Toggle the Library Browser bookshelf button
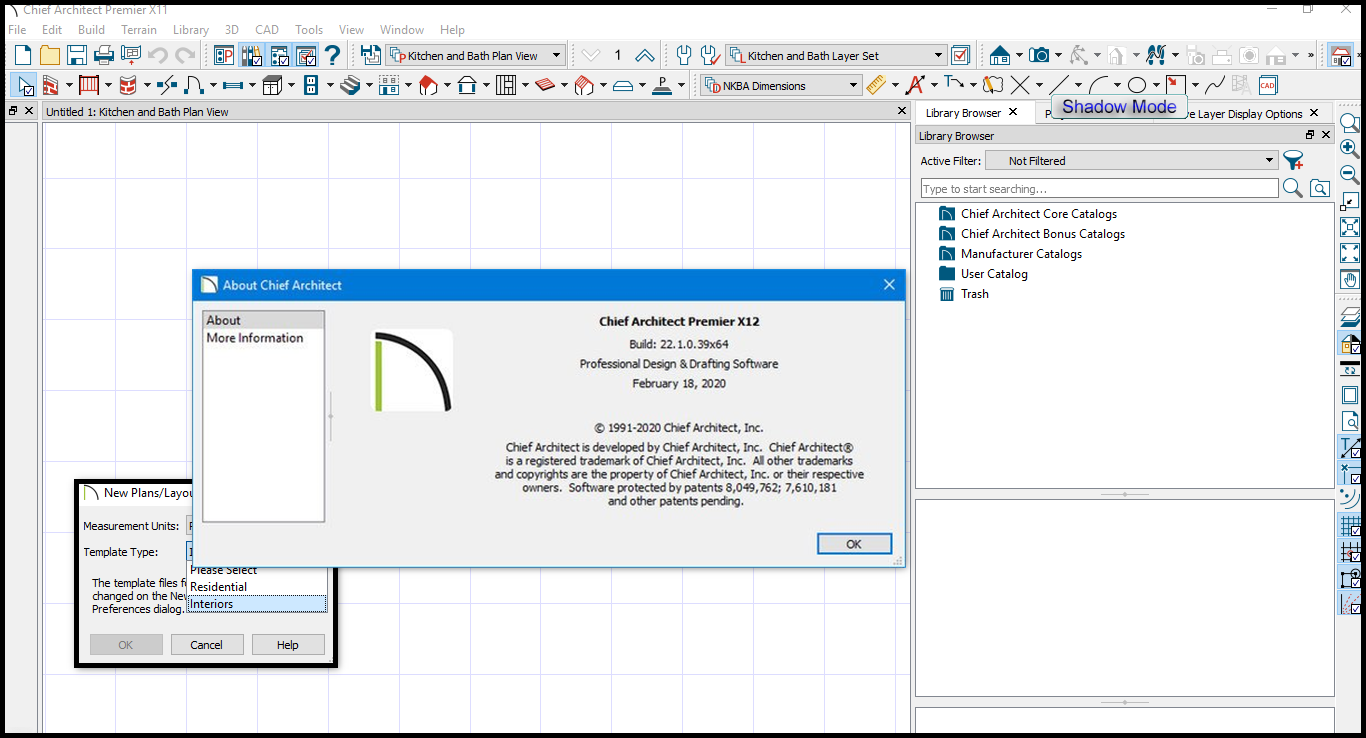 (251, 56)
